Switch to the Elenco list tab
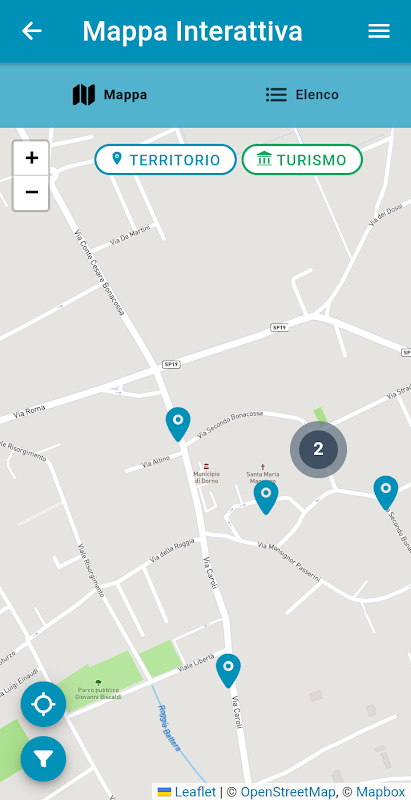Viewport: 411px width, 800px height. 302,95
